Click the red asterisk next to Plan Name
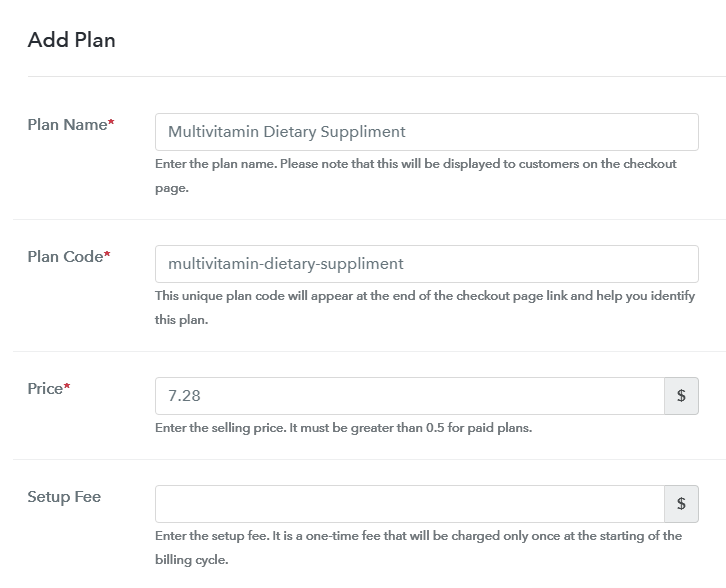 111,122
